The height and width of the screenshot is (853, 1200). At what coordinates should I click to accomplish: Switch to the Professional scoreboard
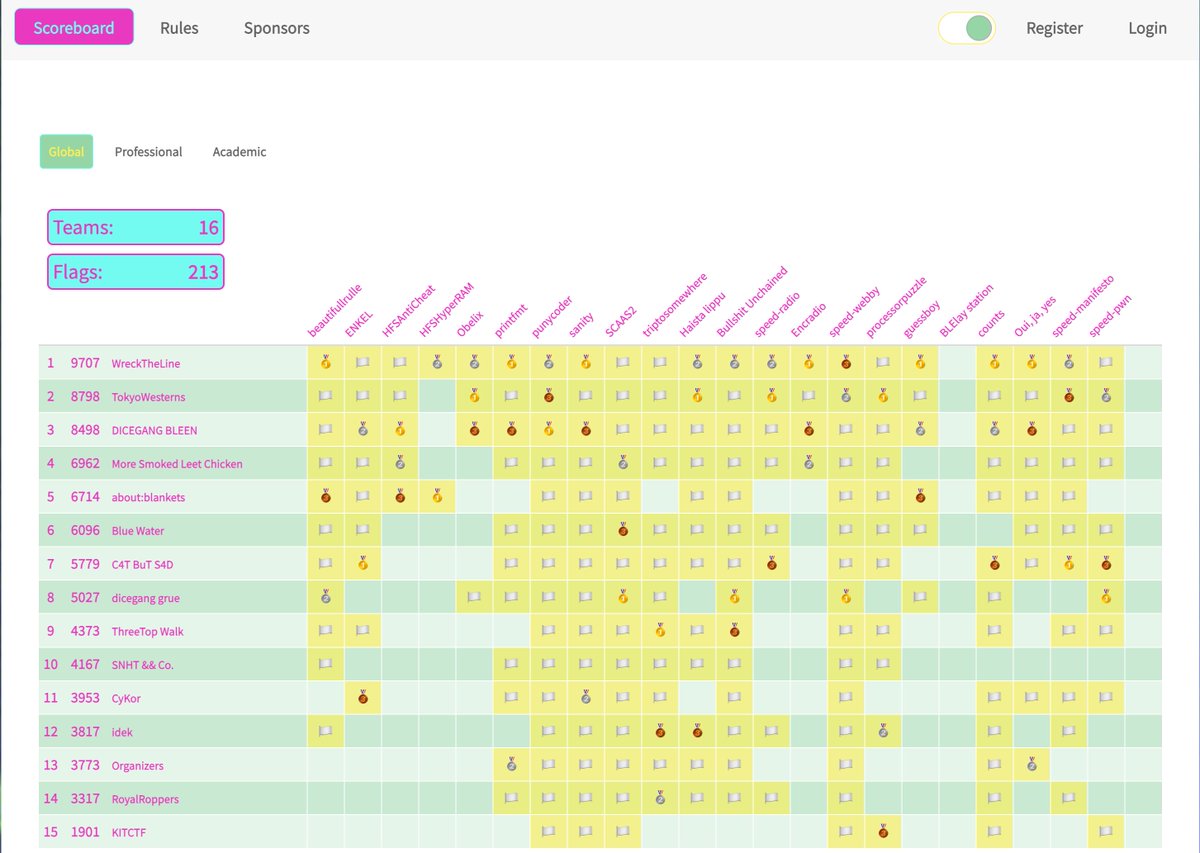click(x=148, y=152)
